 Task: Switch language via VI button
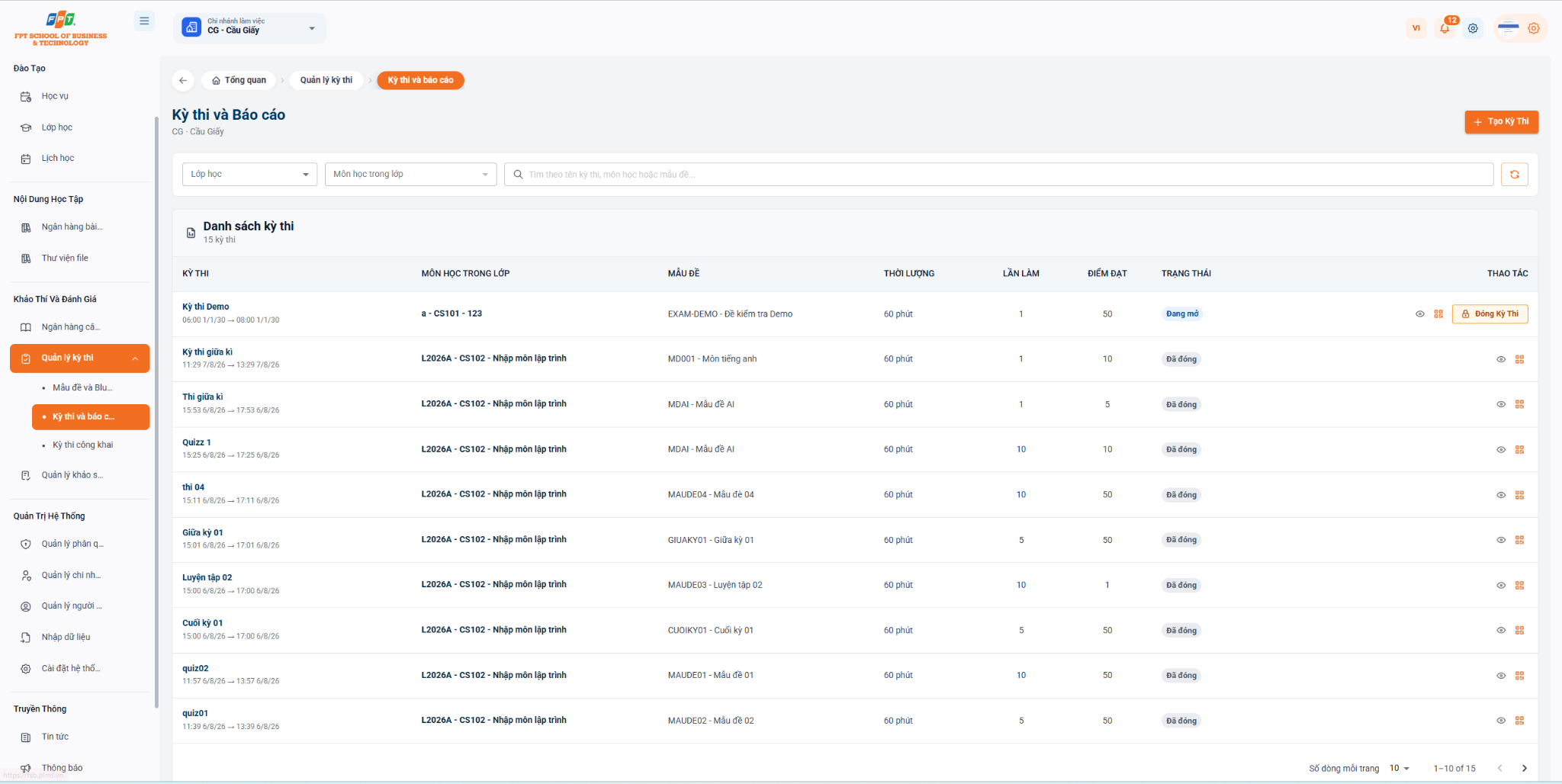(x=1416, y=28)
